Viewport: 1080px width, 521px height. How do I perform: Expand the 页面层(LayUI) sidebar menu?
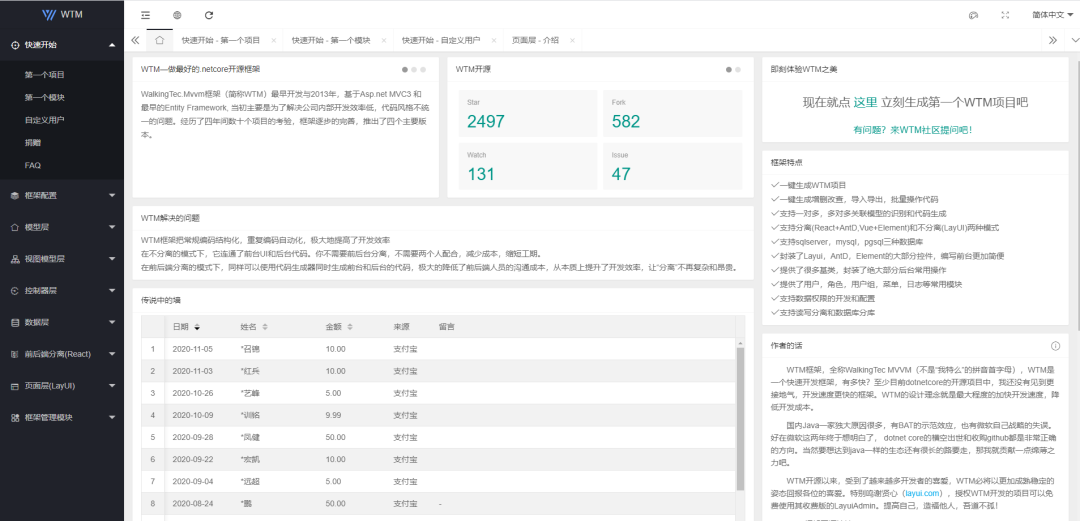(x=62, y=386)
